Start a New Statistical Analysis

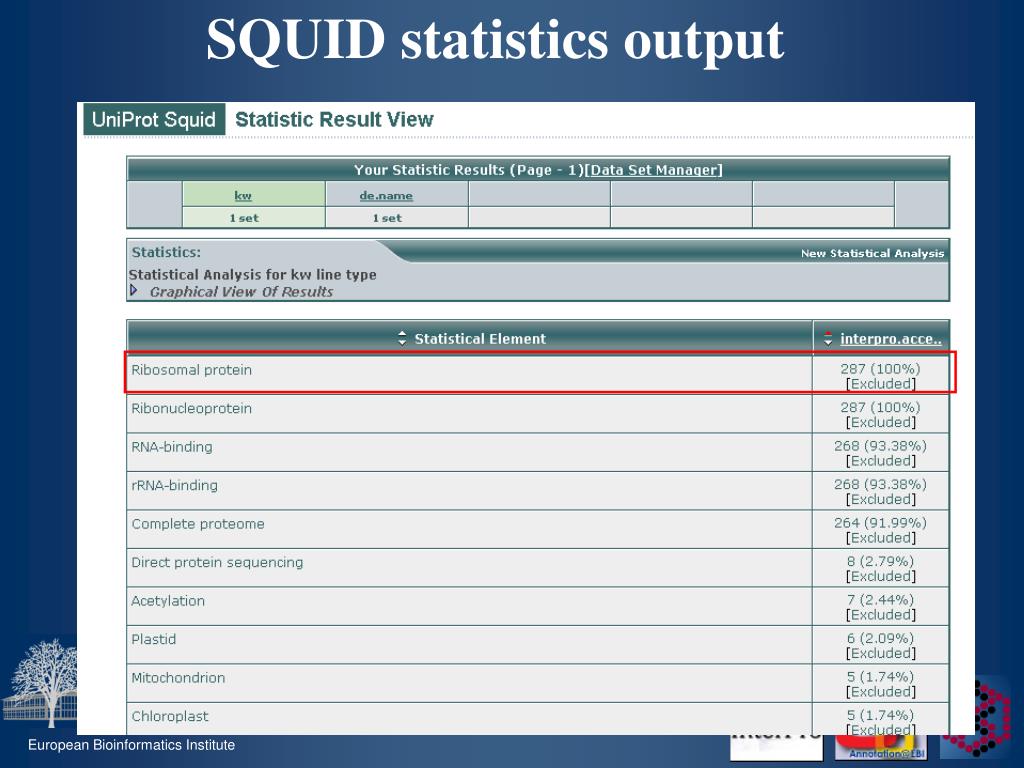[872, 253]
